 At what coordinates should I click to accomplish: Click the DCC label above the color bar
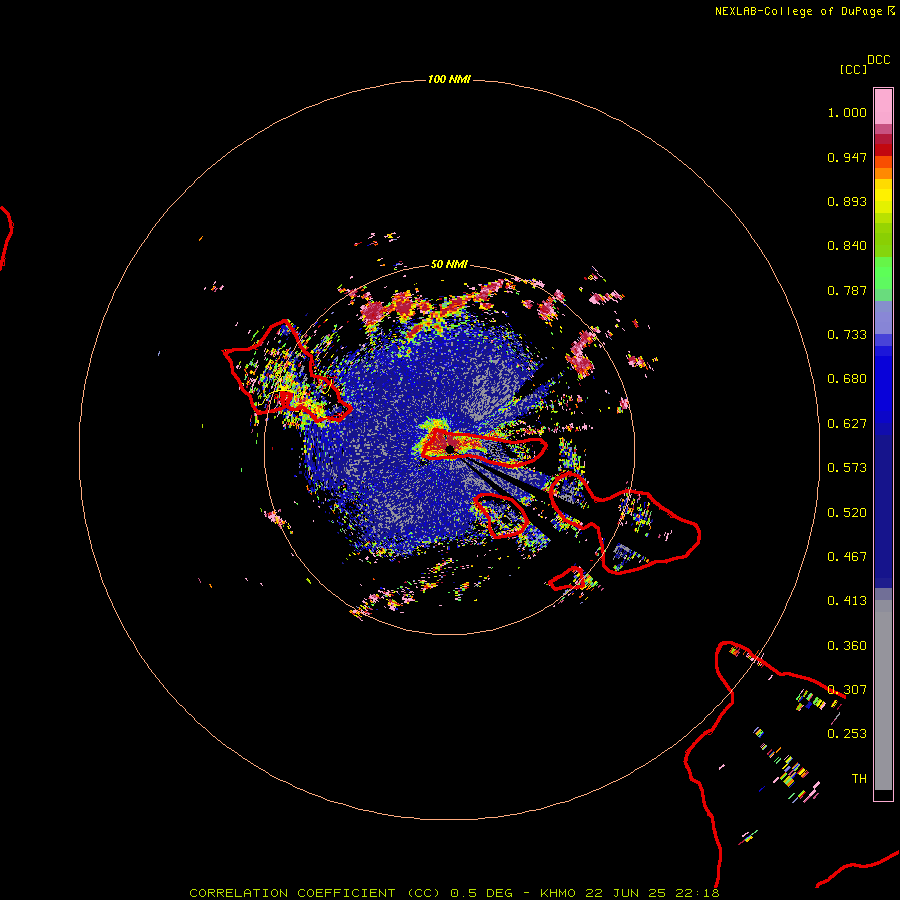[x=879, y=60]
